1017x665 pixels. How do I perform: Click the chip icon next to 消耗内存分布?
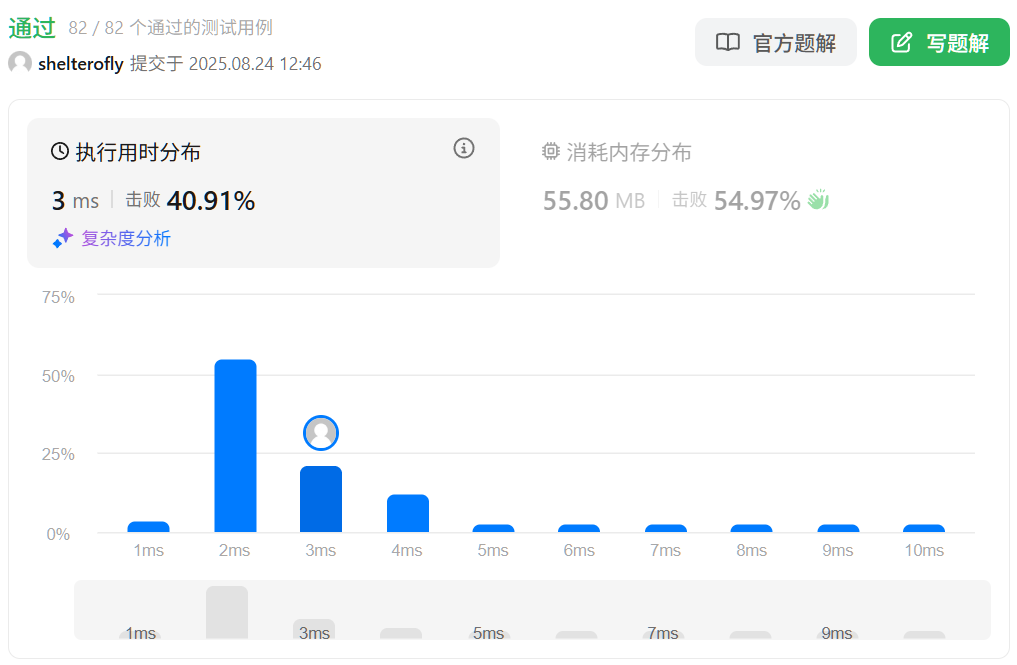(x=550, y=151)
